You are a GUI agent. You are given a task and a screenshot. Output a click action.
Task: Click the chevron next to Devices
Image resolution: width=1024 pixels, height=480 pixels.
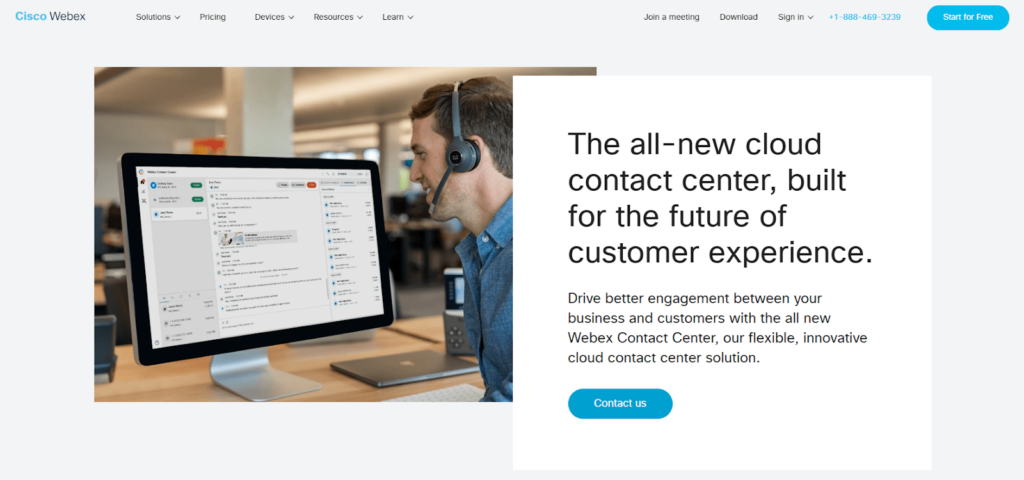tap(291, 18)
